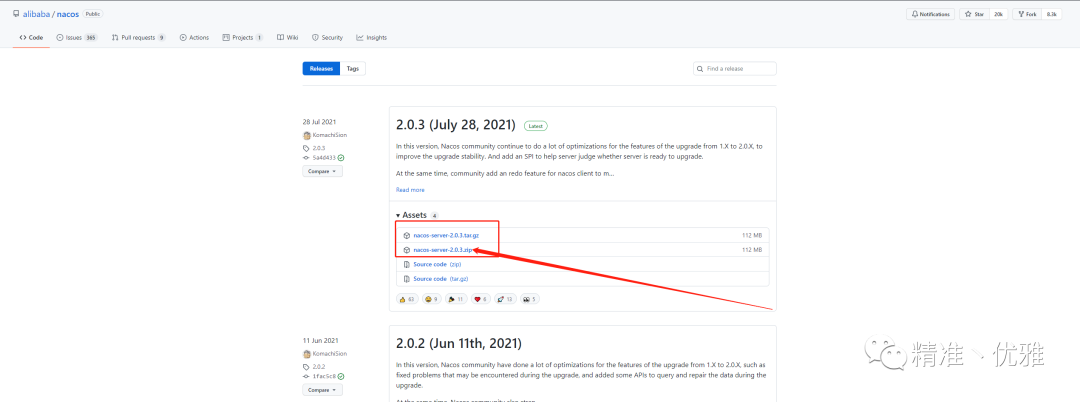
Task: Download Source code (tar.gz)
Action: 440,279
